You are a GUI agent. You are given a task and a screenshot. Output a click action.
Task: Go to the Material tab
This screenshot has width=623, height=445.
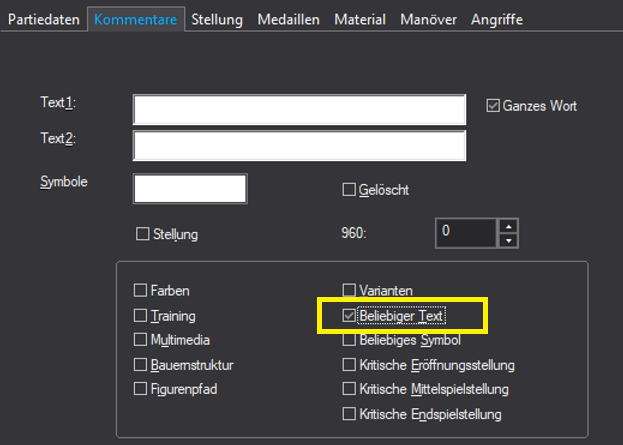point(360,19)
